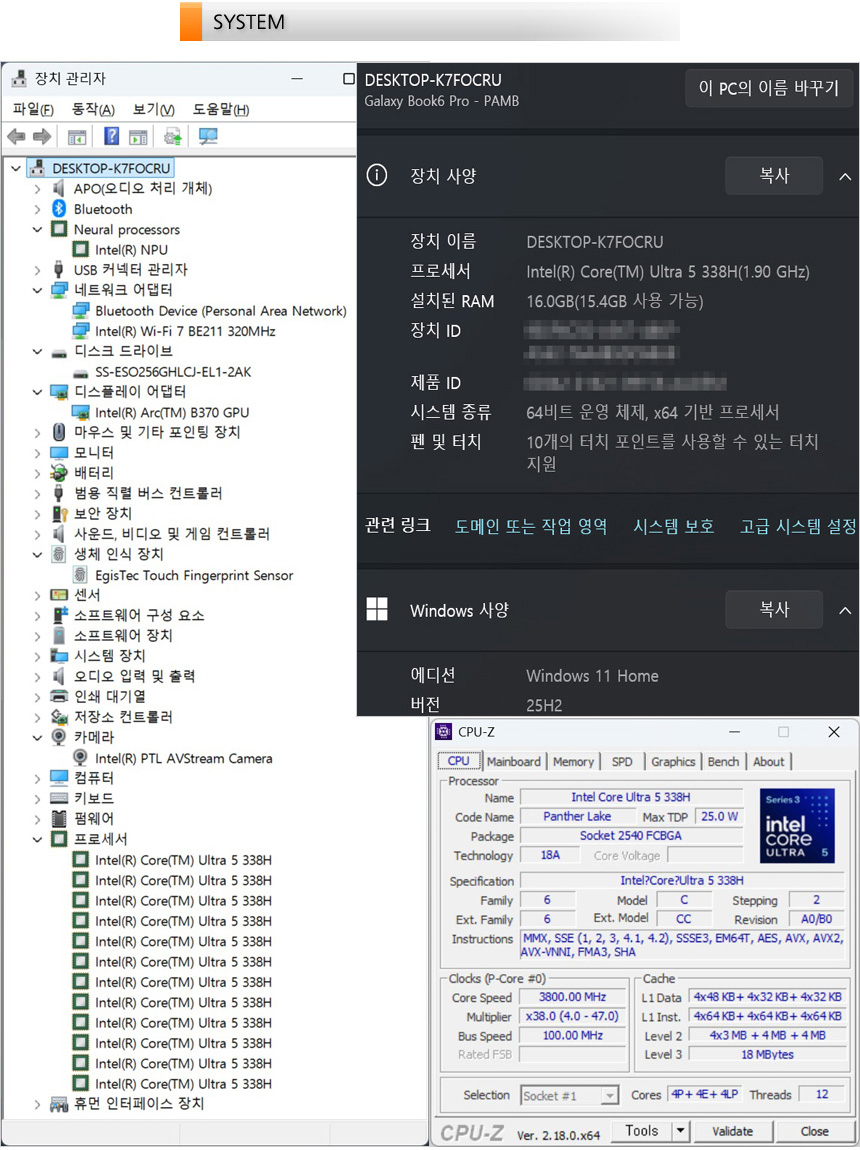Click the show/hide console tree toolbar icon
The height and width of the screenshot is (1150, 860).
[77, 137]
